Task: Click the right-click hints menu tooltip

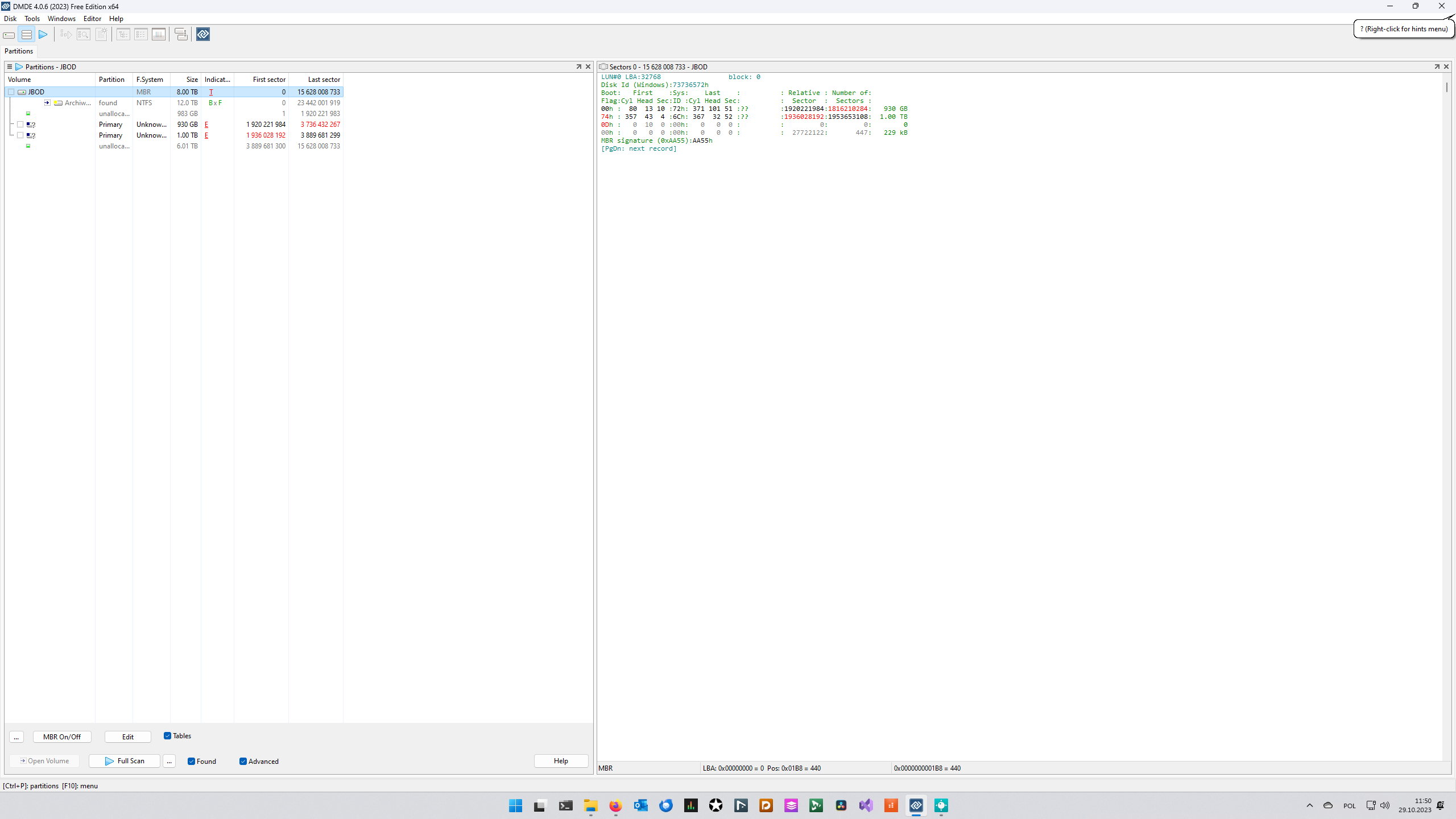Action: pos(1404,29)
